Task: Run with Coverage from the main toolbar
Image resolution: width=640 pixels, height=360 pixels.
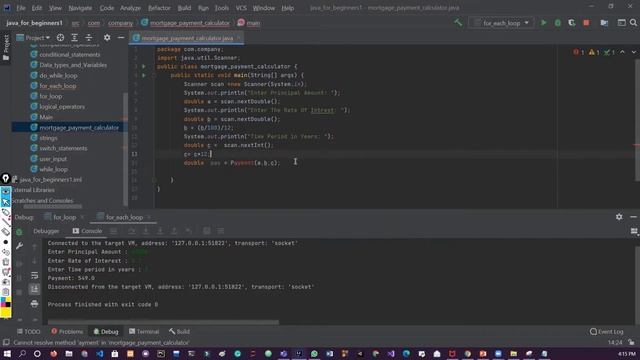Action: (x=572, y=23)
